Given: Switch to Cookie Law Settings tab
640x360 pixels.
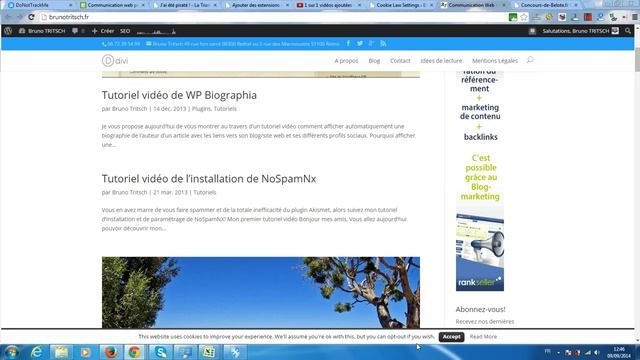Looking at the screenshot, I should point(401,5).
